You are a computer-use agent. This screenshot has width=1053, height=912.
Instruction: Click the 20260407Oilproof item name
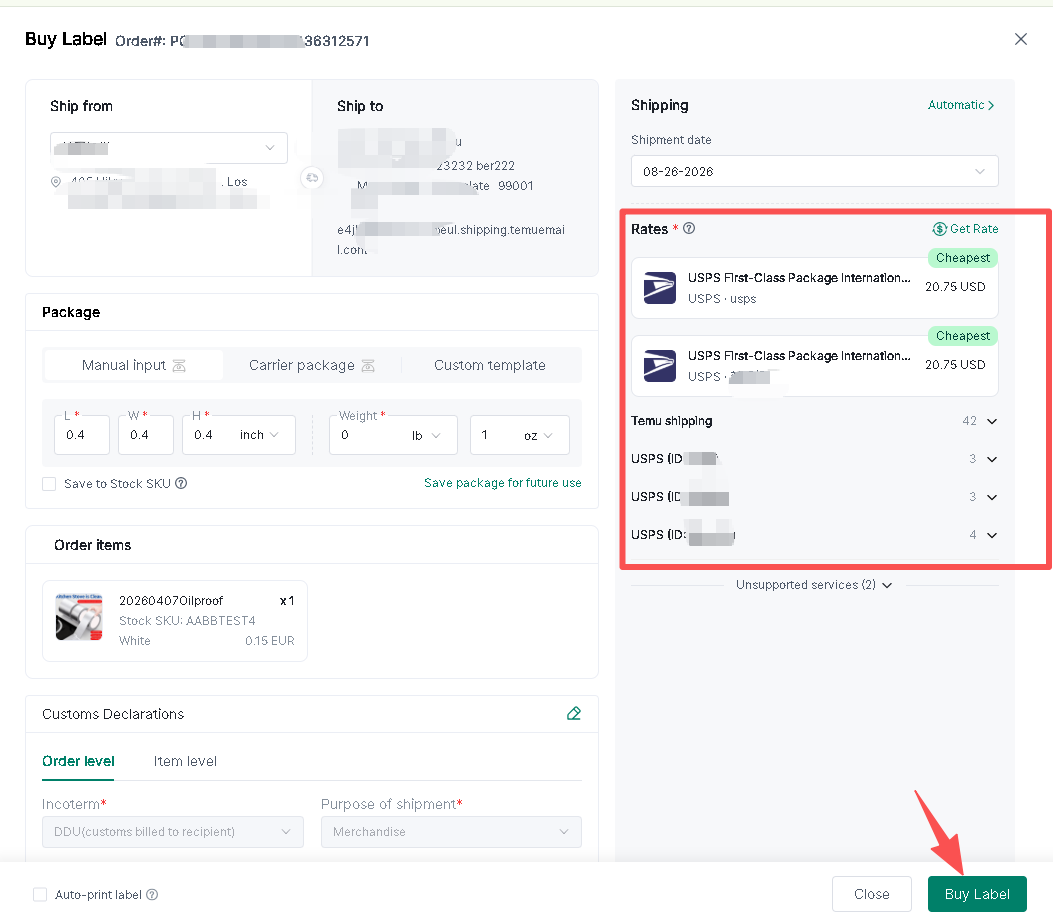pyautogui.click(x=171, y=600)
